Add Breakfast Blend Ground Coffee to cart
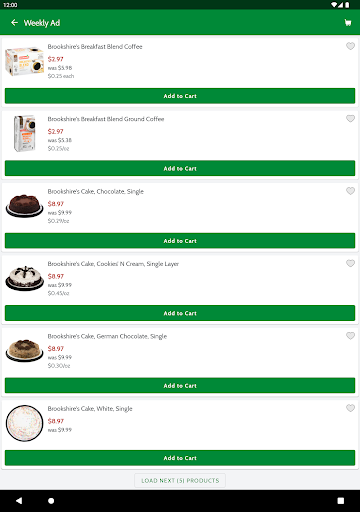Image resolution: width=360 pixels, height=512 pixels. (x=180, y=168)
